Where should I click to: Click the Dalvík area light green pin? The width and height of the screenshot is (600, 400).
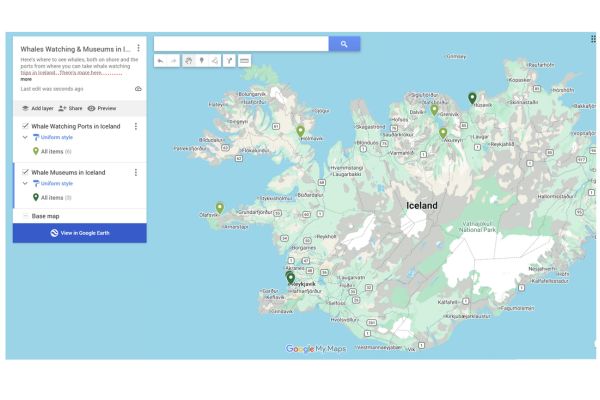[434, 110]
